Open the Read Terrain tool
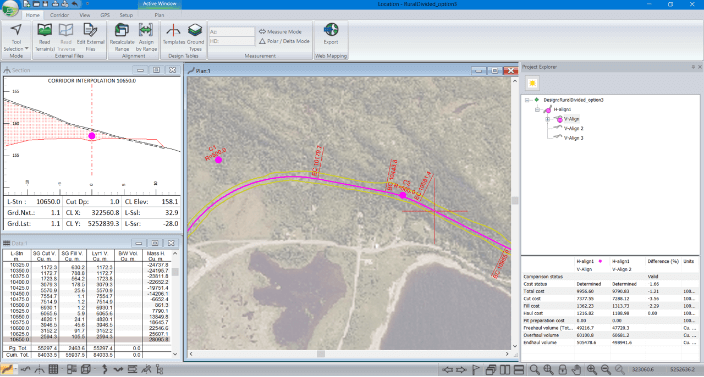Image resolution: width=704 pixels, height=377 pixels. coord(44,37)
